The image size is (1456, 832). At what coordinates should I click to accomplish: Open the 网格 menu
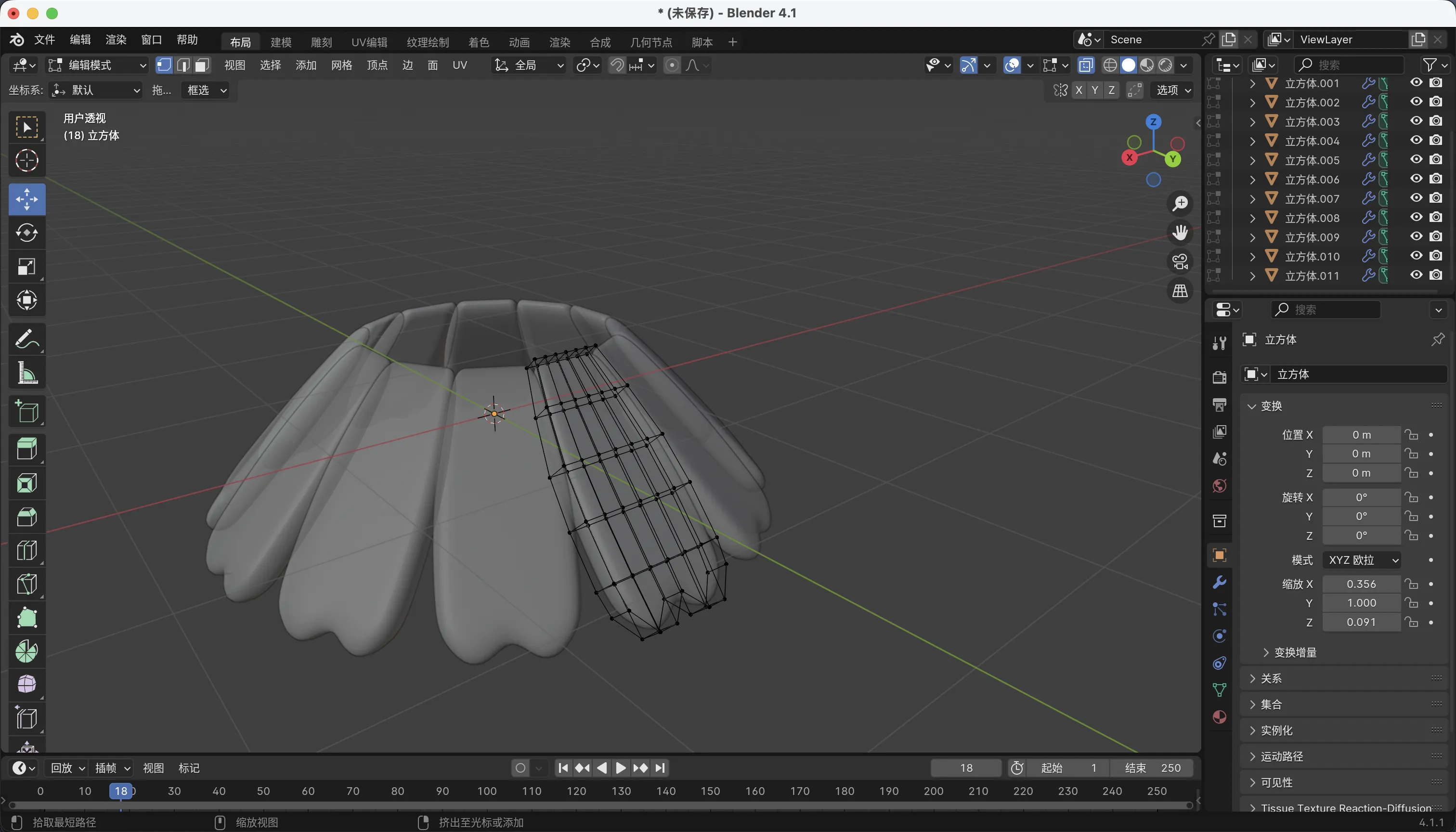pos(341,65)
